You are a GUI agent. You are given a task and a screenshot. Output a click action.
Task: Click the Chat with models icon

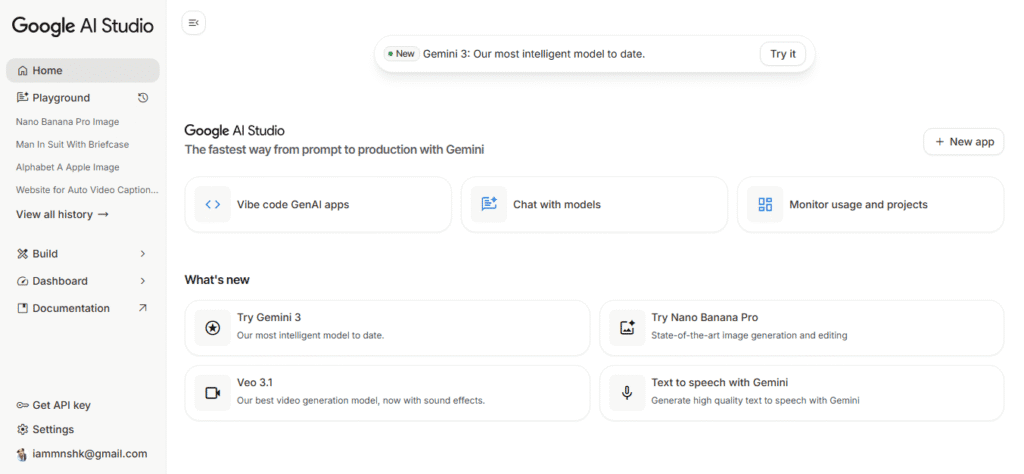click(489, 204)
